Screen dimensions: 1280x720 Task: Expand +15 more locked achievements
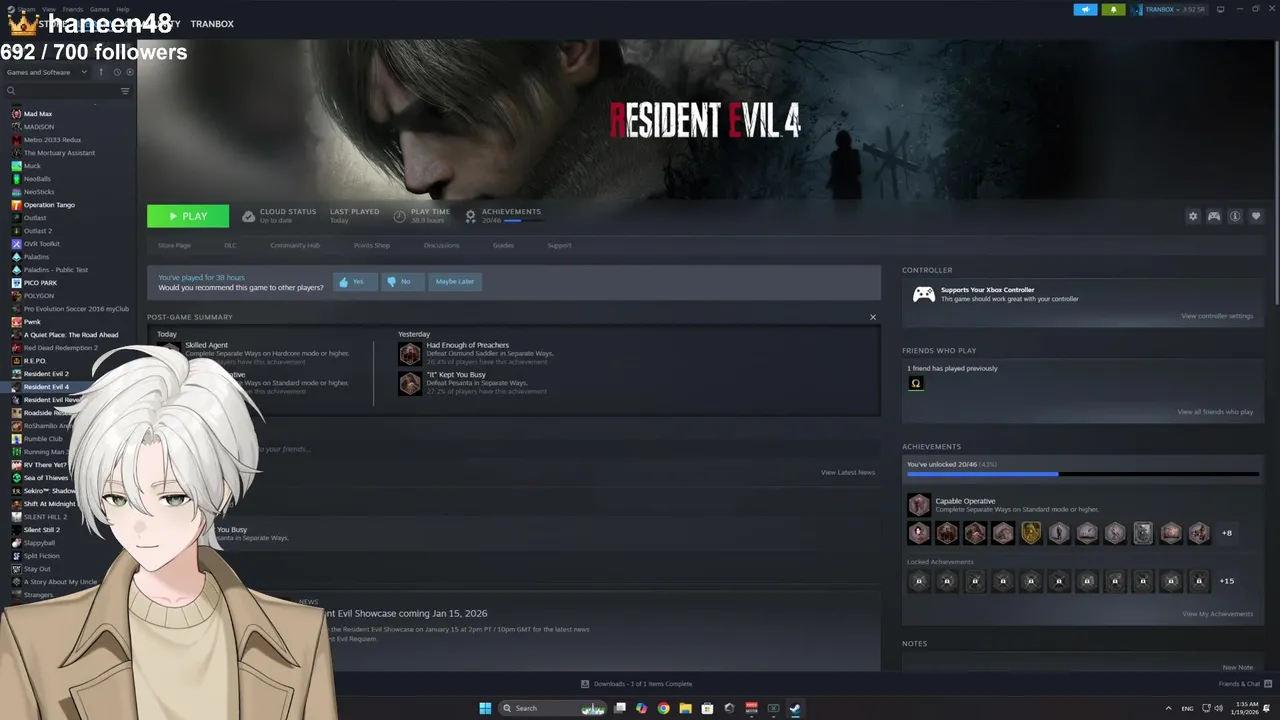(1227, 581)
